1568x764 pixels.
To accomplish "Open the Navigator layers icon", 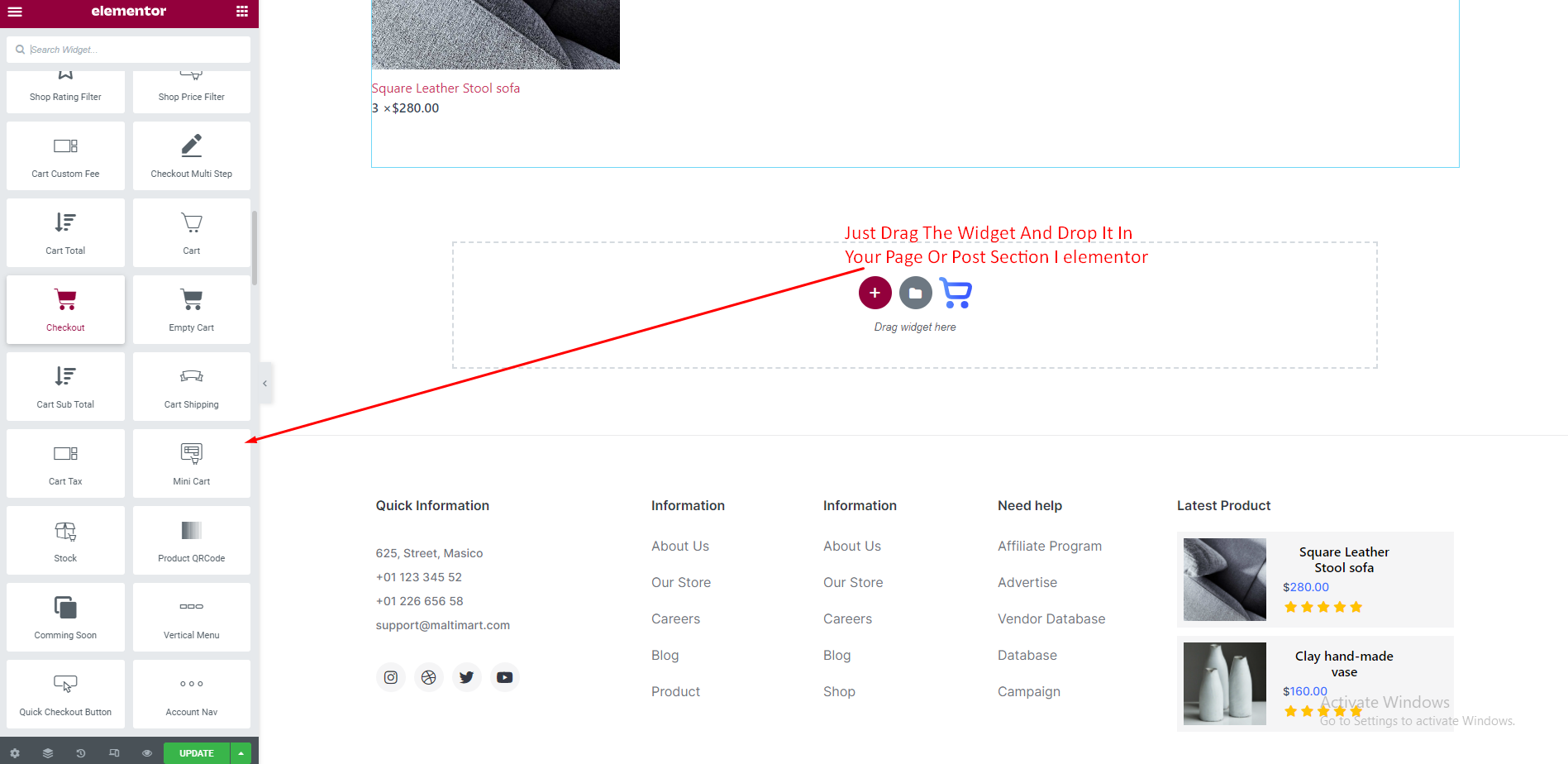I will pos(48,753).
